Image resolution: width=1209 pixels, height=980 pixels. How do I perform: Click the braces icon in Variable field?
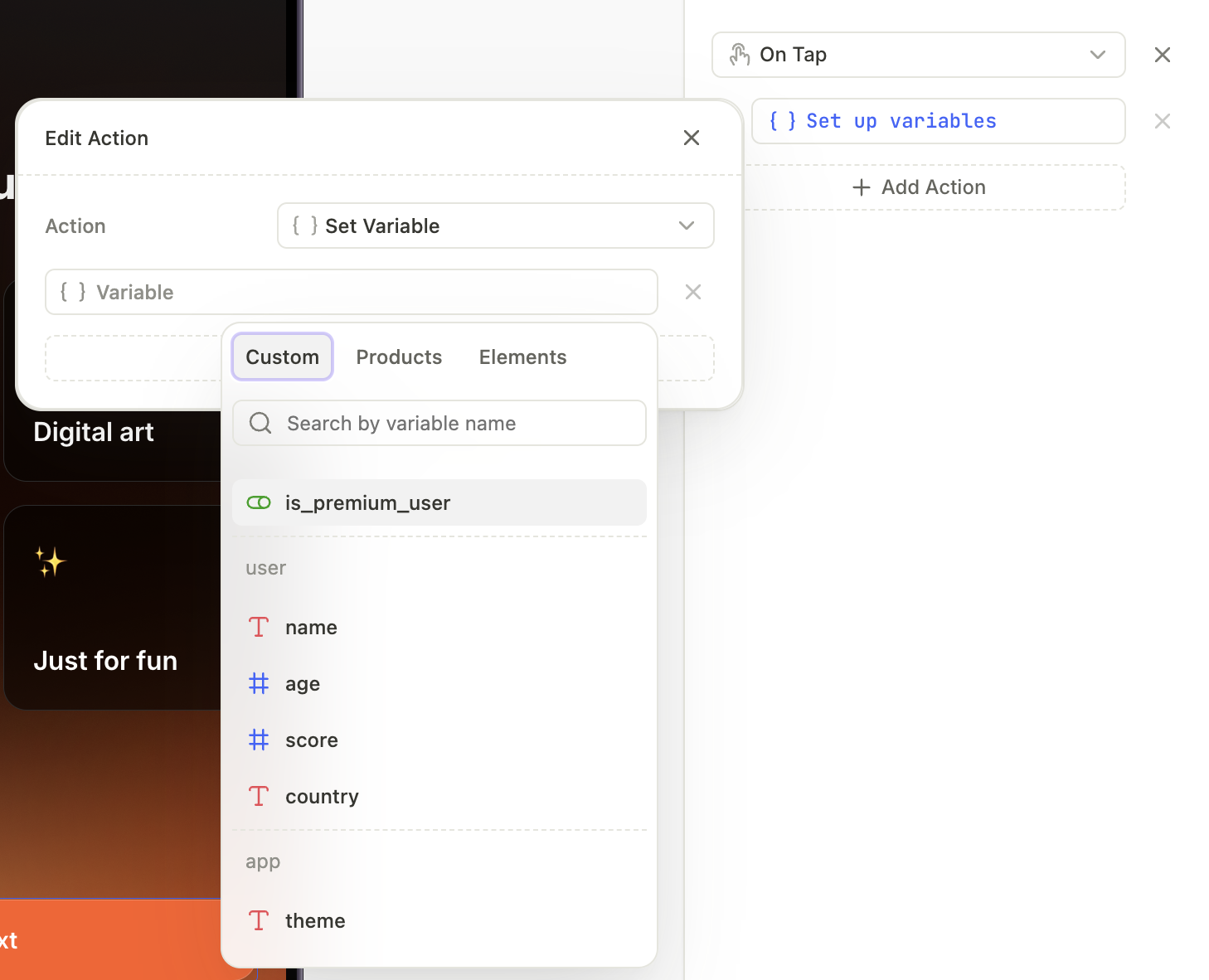tap(73, 292)
